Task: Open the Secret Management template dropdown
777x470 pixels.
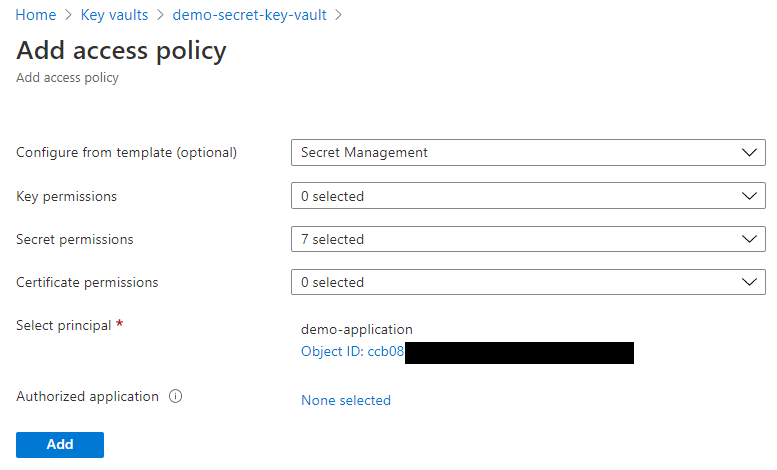Action: pyautogui.click(x=527, y=153)
